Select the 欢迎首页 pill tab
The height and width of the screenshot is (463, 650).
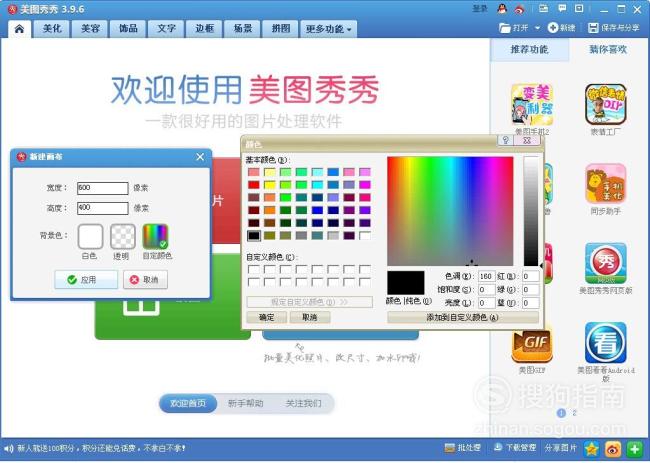[x=188, y=403]
